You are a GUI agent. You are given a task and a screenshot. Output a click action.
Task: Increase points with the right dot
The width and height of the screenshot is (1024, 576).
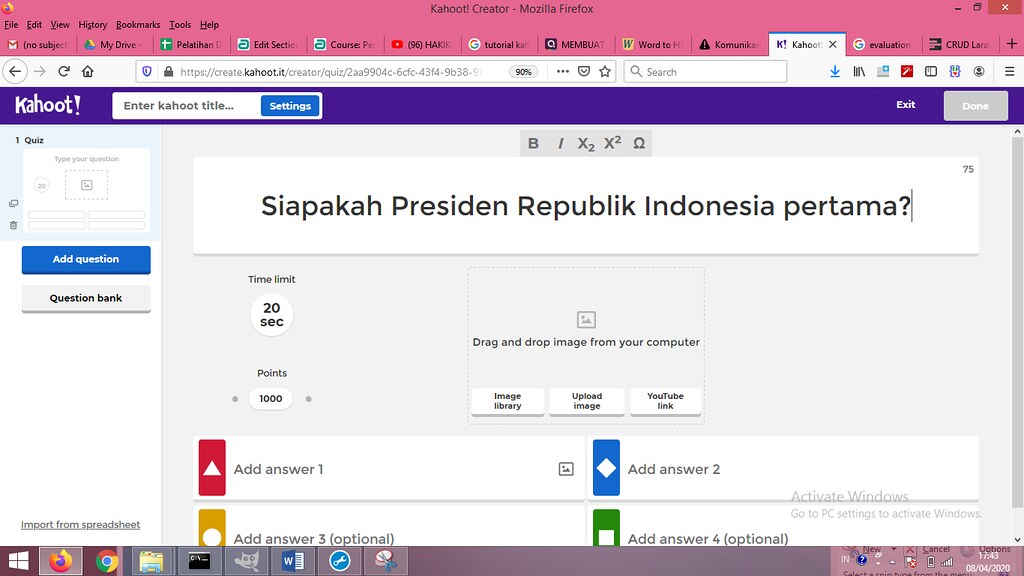309,399
